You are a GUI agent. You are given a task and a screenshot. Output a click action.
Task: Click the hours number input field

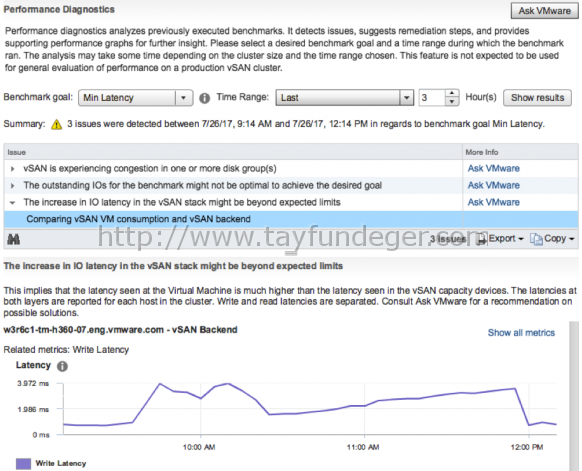[432, 98]
